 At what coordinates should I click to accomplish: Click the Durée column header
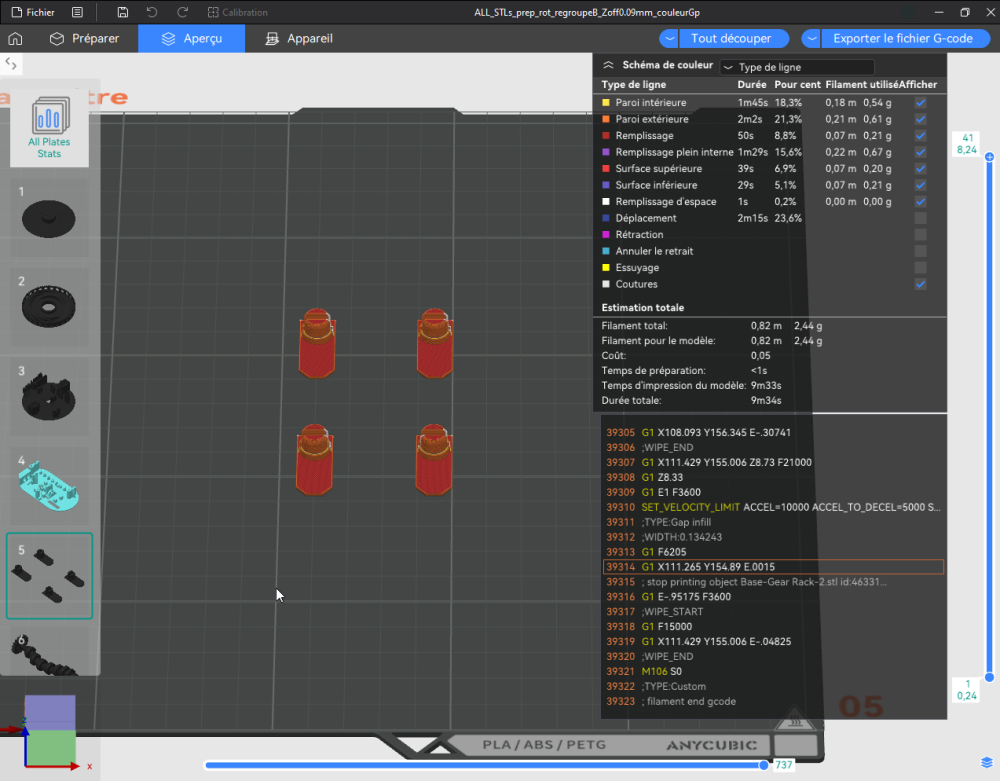click(751, 84)
